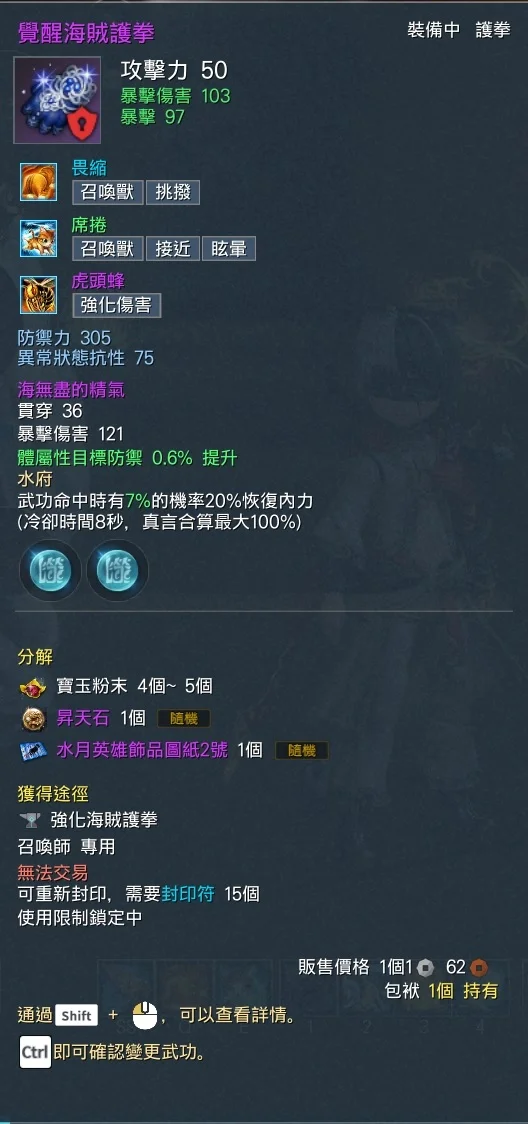Click the 畏縮 skill icon
The width and height of the screenshot is (528, 1124).
39,182
